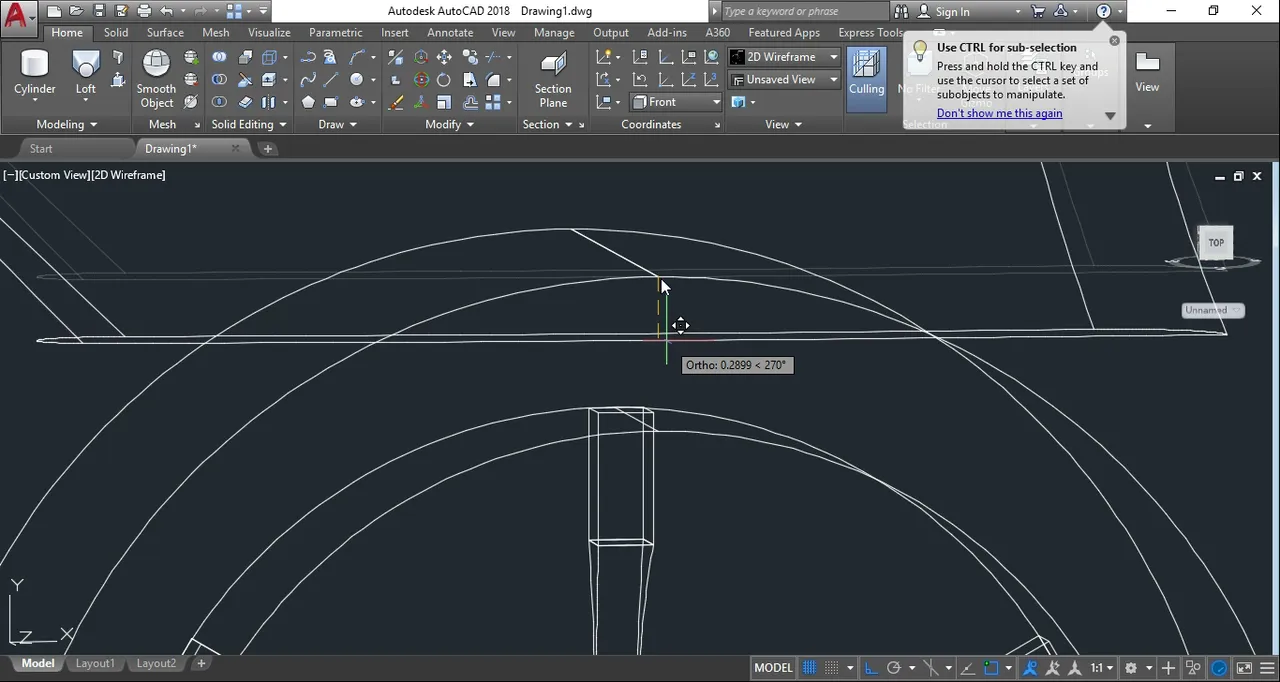Click the 3D Rotate gizmo icon
The image size is (1280, 682).
(x=421, y=80)
